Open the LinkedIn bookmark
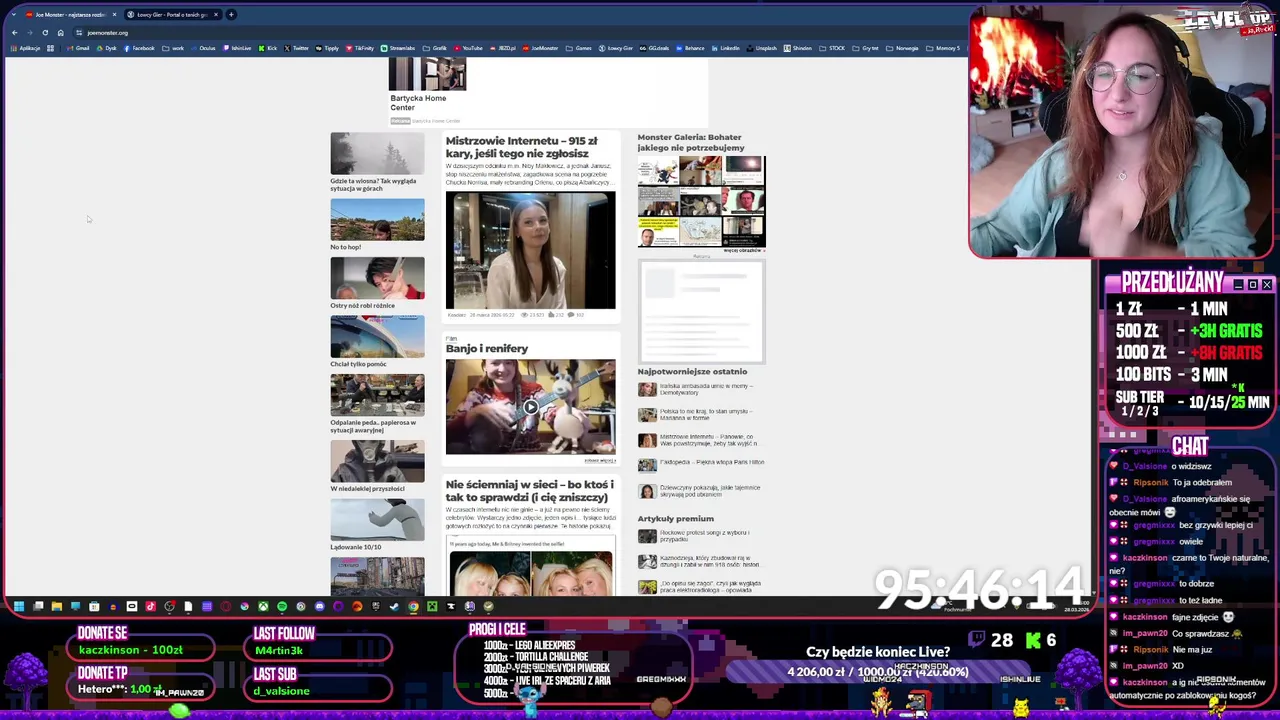 [726, 48]
